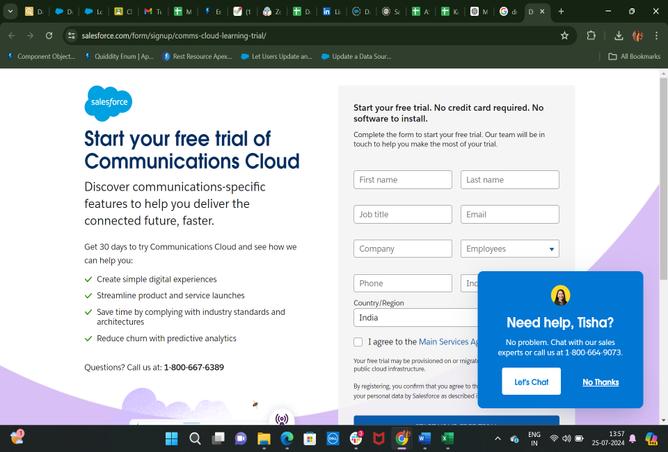Focus the Company field

[x=403, y=249]
